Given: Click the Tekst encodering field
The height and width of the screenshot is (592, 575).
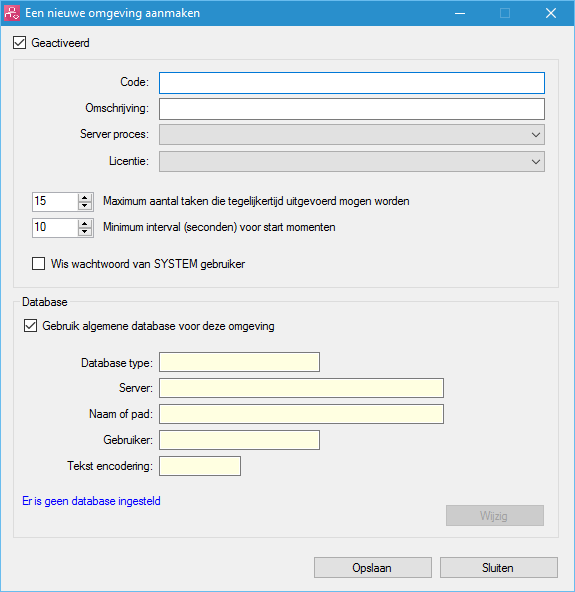Looking at the screenshot, I should 200,466.
